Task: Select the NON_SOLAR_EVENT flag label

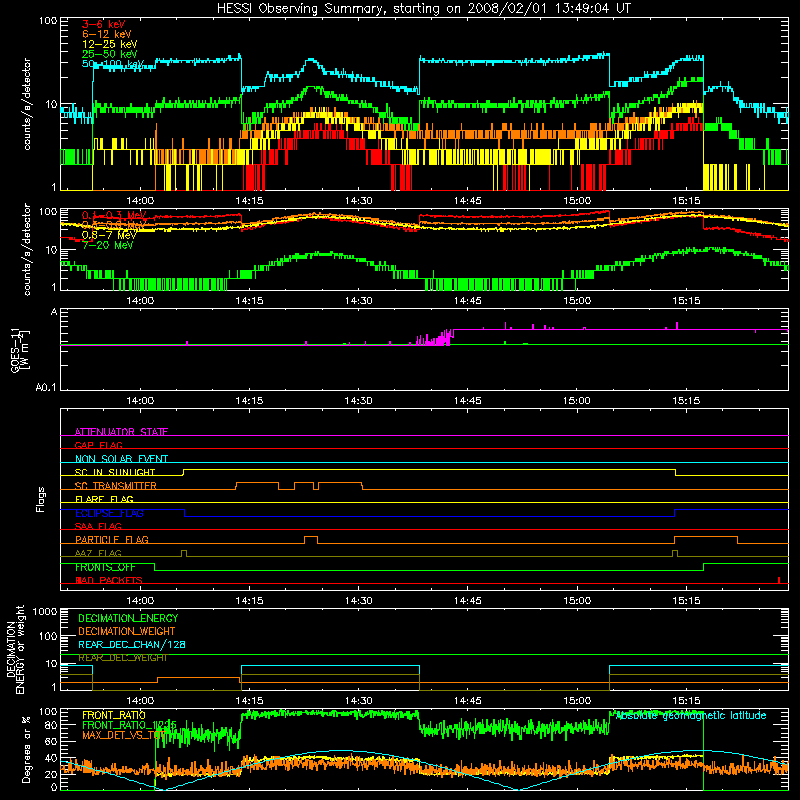Action: click(x=121, y=459)
